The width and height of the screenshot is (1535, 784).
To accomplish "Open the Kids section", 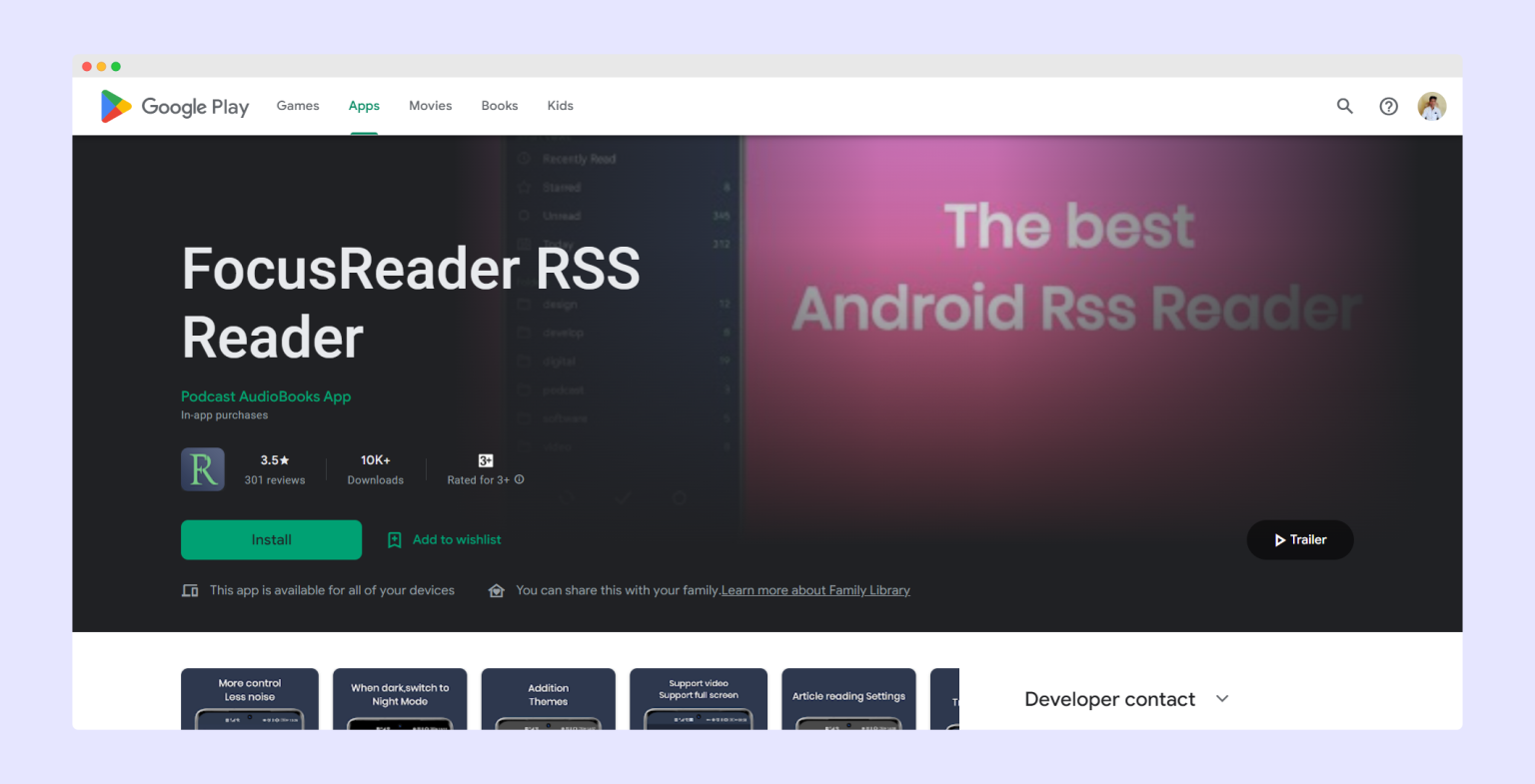I will click(x=560, y=106).
